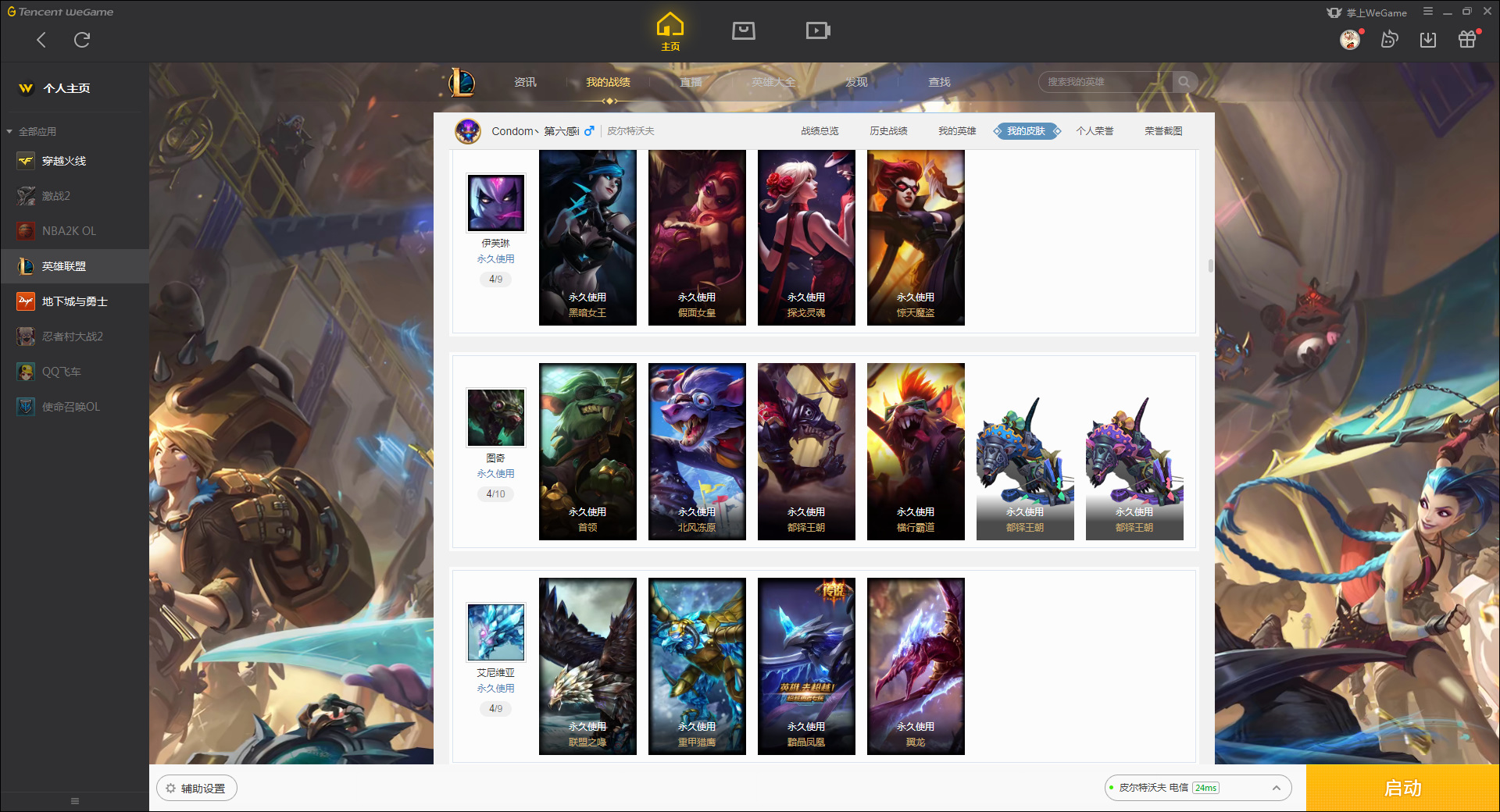Open the 我的战绩 tab
The width and height of the screenshot is (1500, 812).
click(608, 82)
